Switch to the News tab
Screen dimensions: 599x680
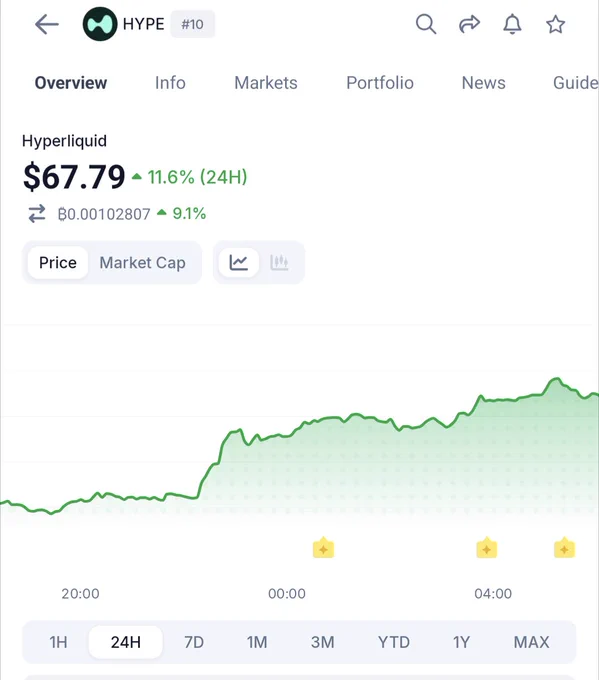(x=484, y=83)
